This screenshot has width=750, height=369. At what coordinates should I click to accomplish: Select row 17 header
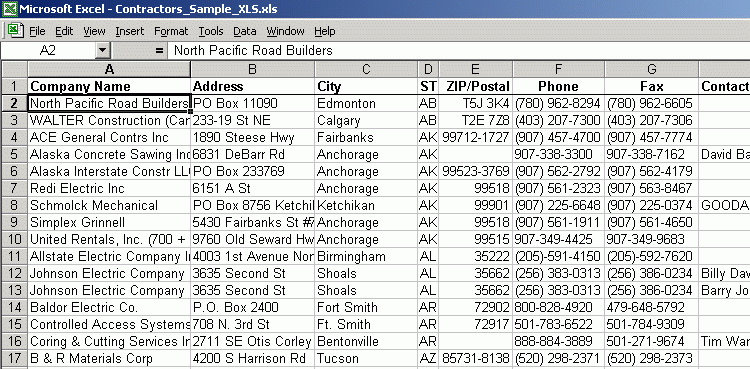point(14,358)
